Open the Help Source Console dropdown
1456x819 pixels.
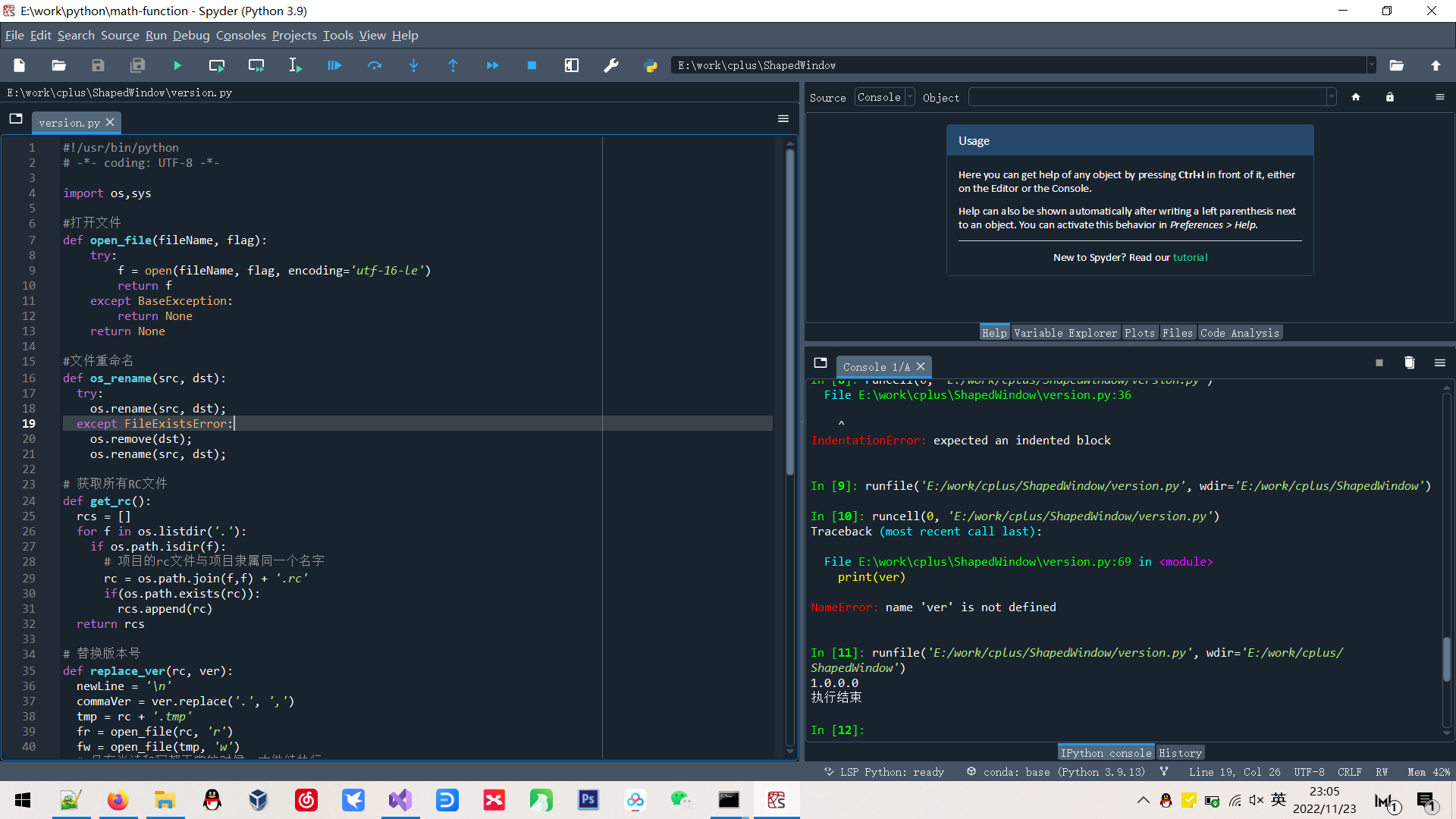click(x=884, y=97)
